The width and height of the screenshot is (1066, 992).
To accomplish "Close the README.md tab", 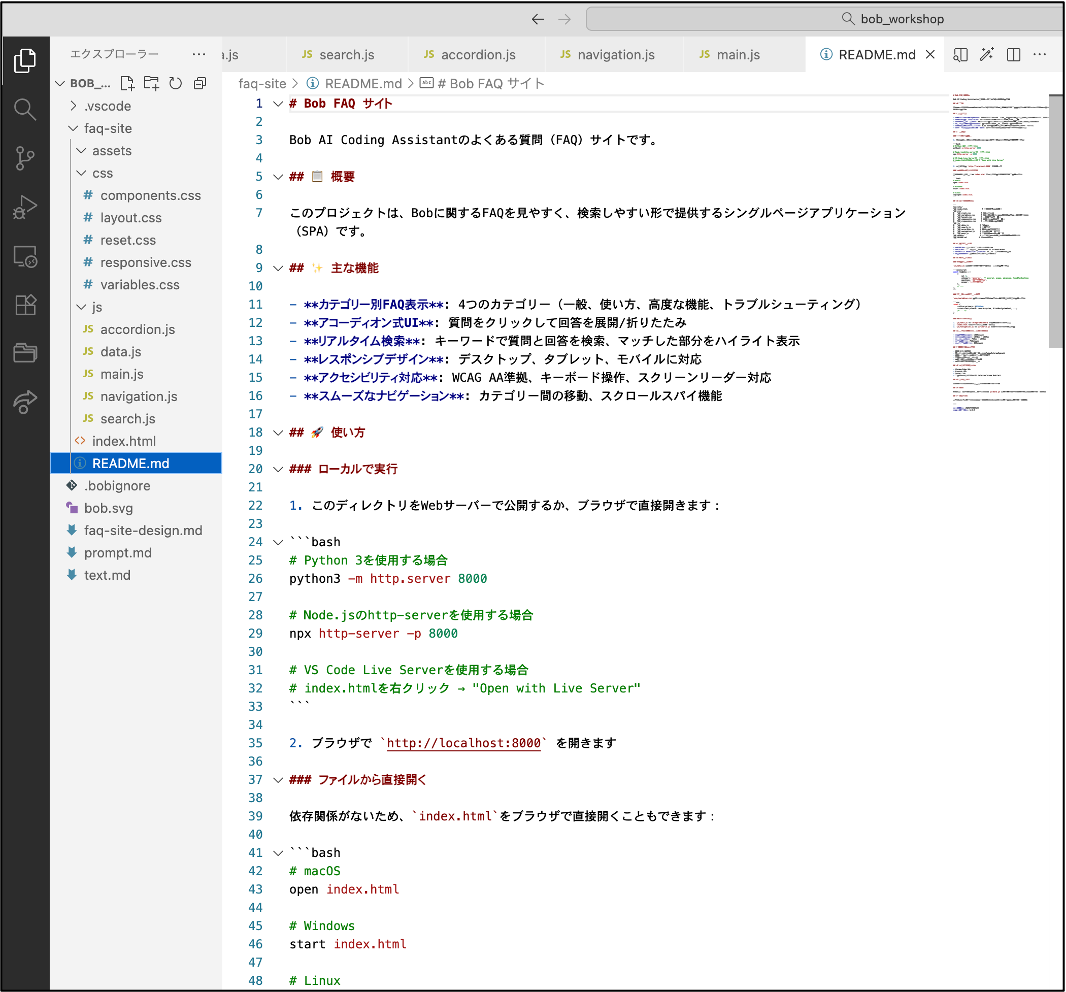I will pos(930,54).
